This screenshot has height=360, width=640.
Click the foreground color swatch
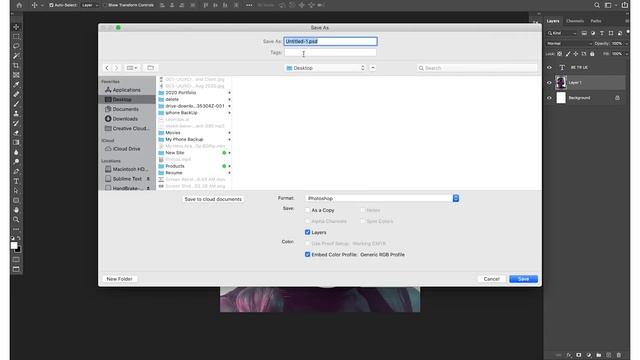(14, 245)
